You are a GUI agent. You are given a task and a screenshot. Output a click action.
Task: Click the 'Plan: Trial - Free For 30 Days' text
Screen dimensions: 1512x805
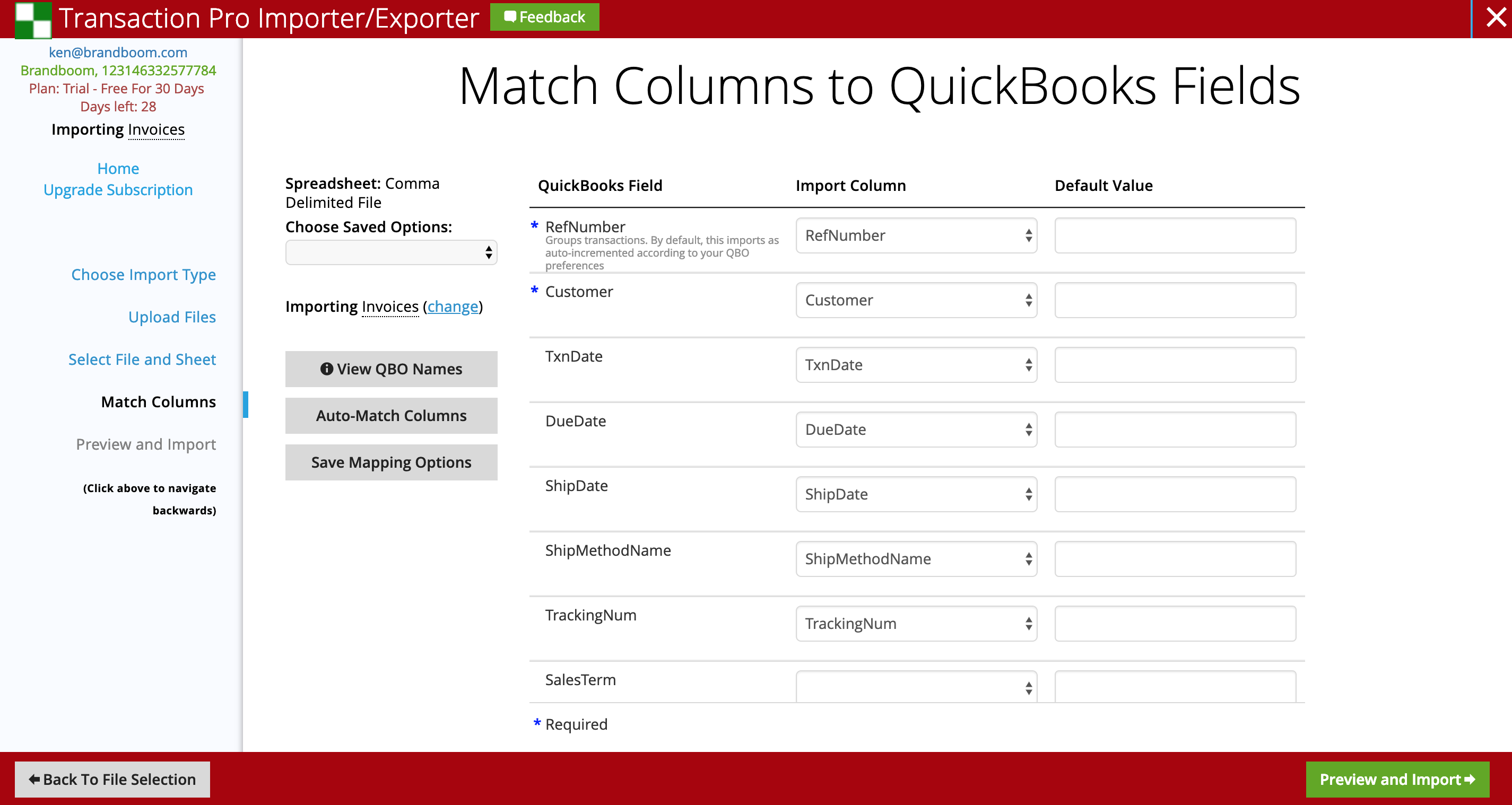(116, 89)
